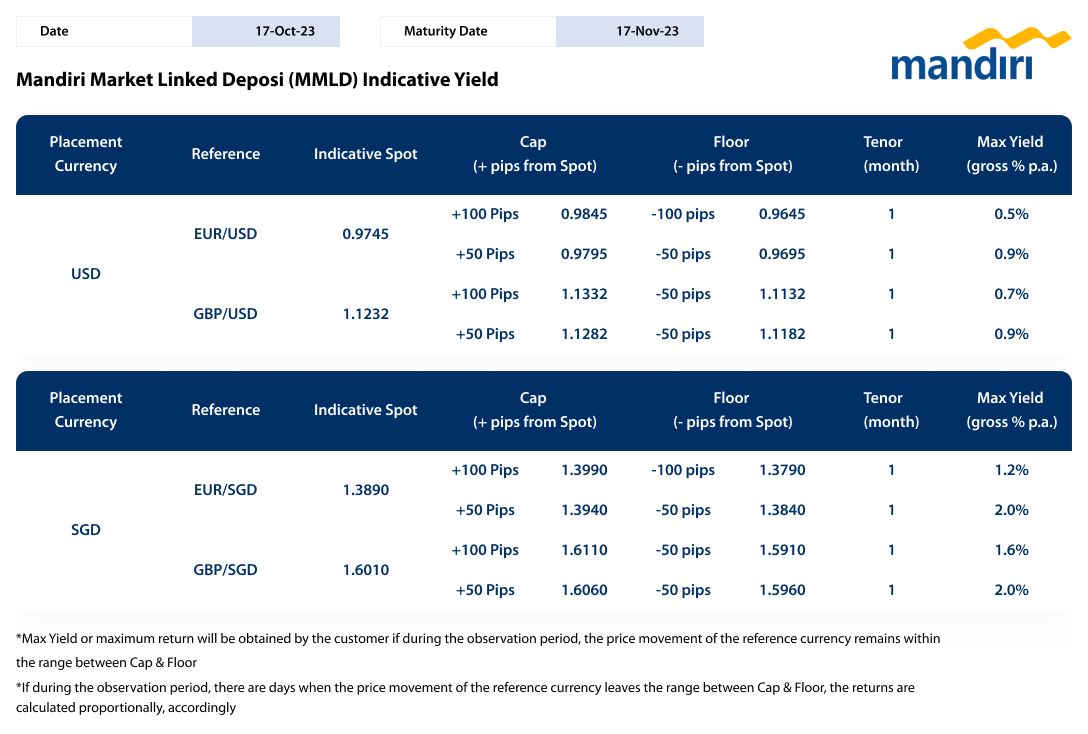Click "-100 pips" next to floor 0.9645

pos(683,214)
